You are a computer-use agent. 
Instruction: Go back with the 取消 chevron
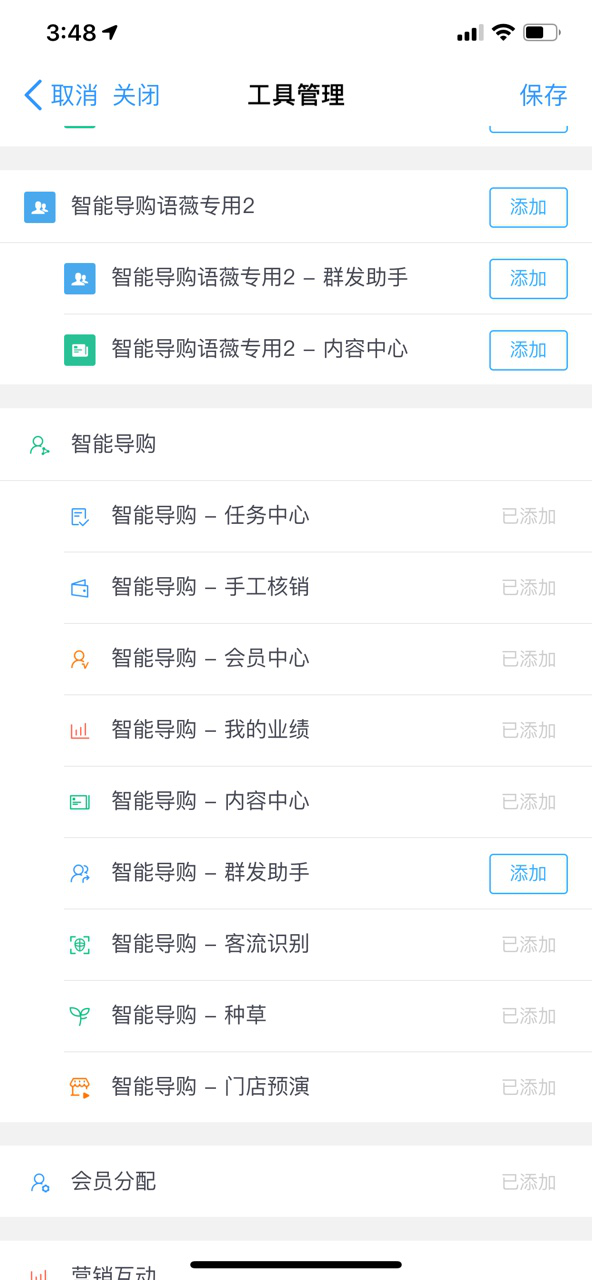[x=60, y=95]
